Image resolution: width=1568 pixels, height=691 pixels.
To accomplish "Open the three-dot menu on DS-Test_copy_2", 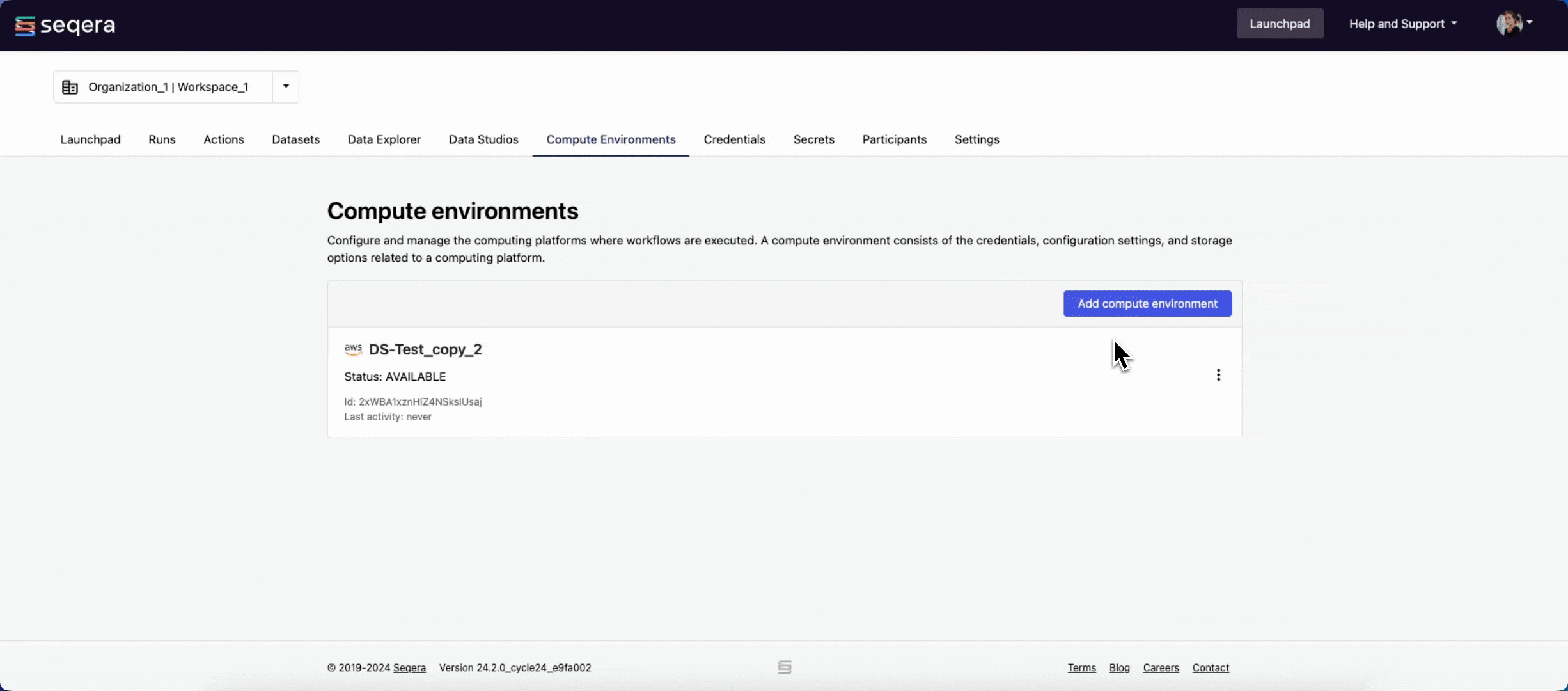I will click(x=1218, y=374).
